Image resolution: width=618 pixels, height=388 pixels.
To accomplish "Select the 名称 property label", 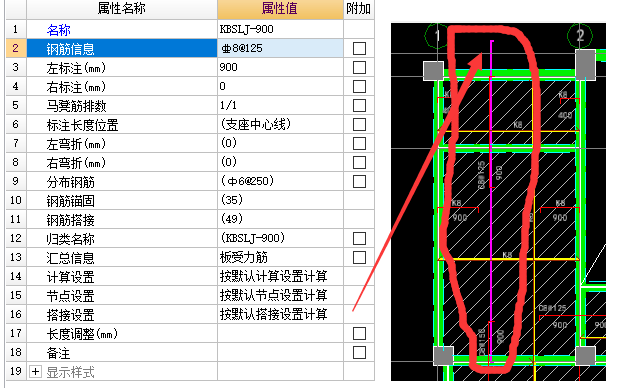I will (x=58, y=30).
